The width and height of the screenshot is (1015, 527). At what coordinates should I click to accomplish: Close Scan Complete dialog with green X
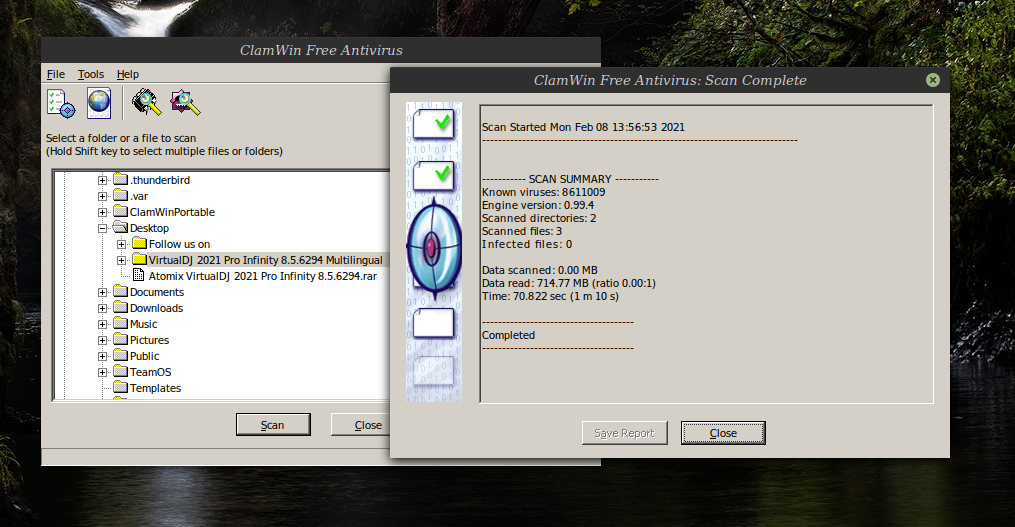click(x=933, y=80)
